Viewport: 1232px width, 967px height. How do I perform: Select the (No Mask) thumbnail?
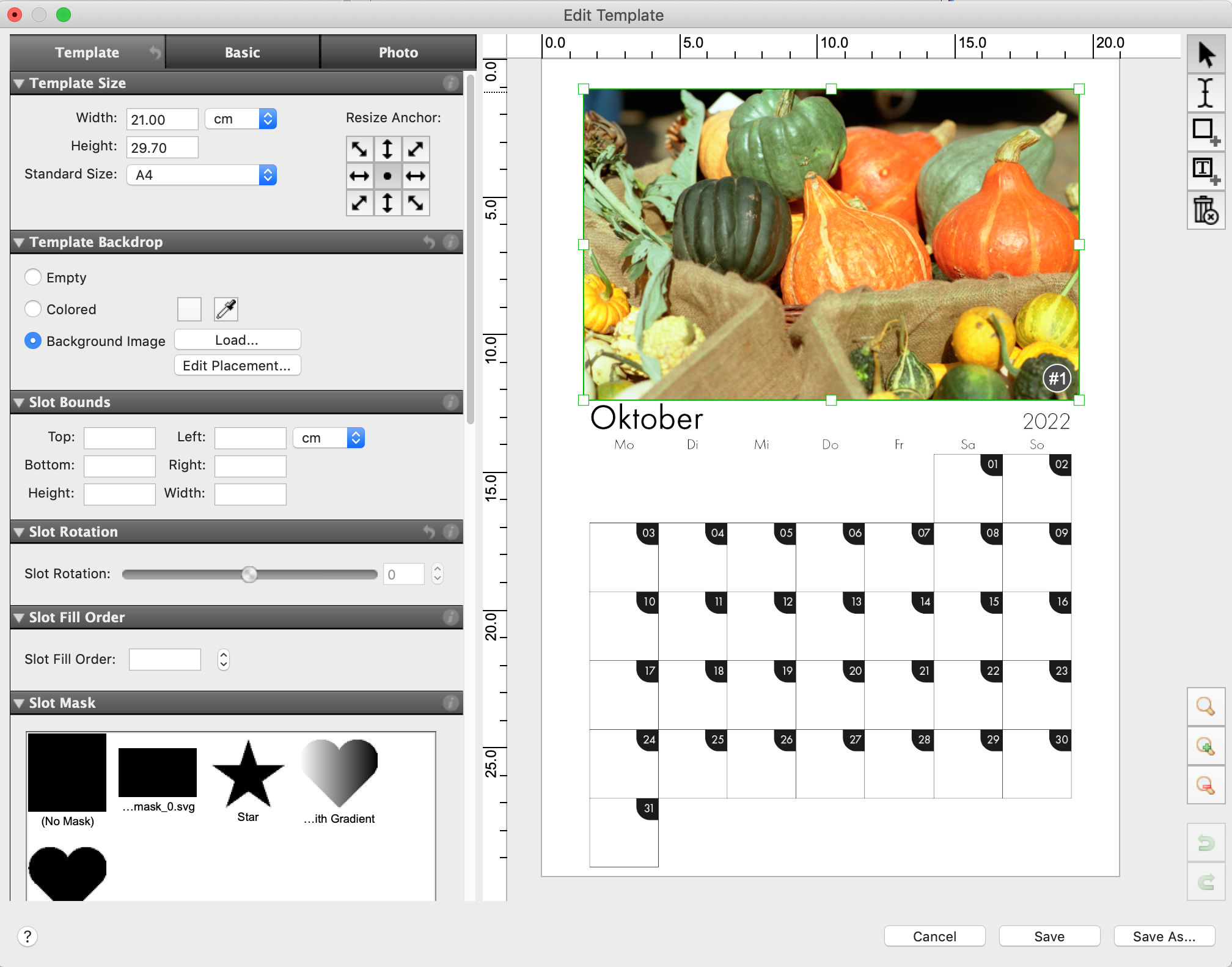pyautogui.click(x=67, y=773)
